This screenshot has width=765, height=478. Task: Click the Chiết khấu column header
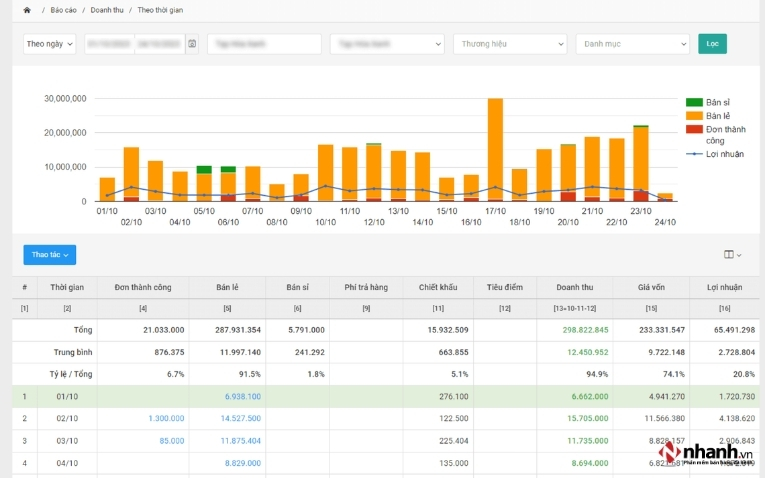[438, 287]
